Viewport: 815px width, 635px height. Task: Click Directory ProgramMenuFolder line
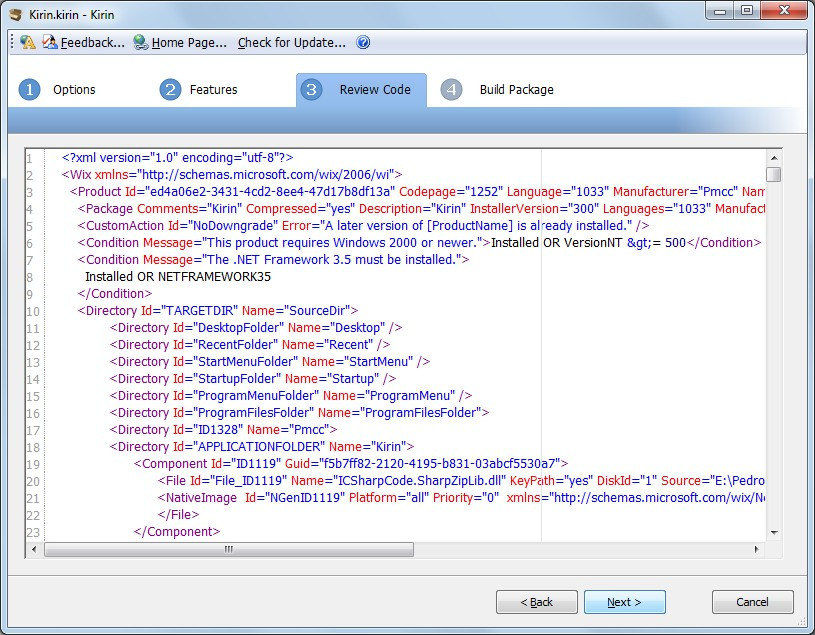291,396
